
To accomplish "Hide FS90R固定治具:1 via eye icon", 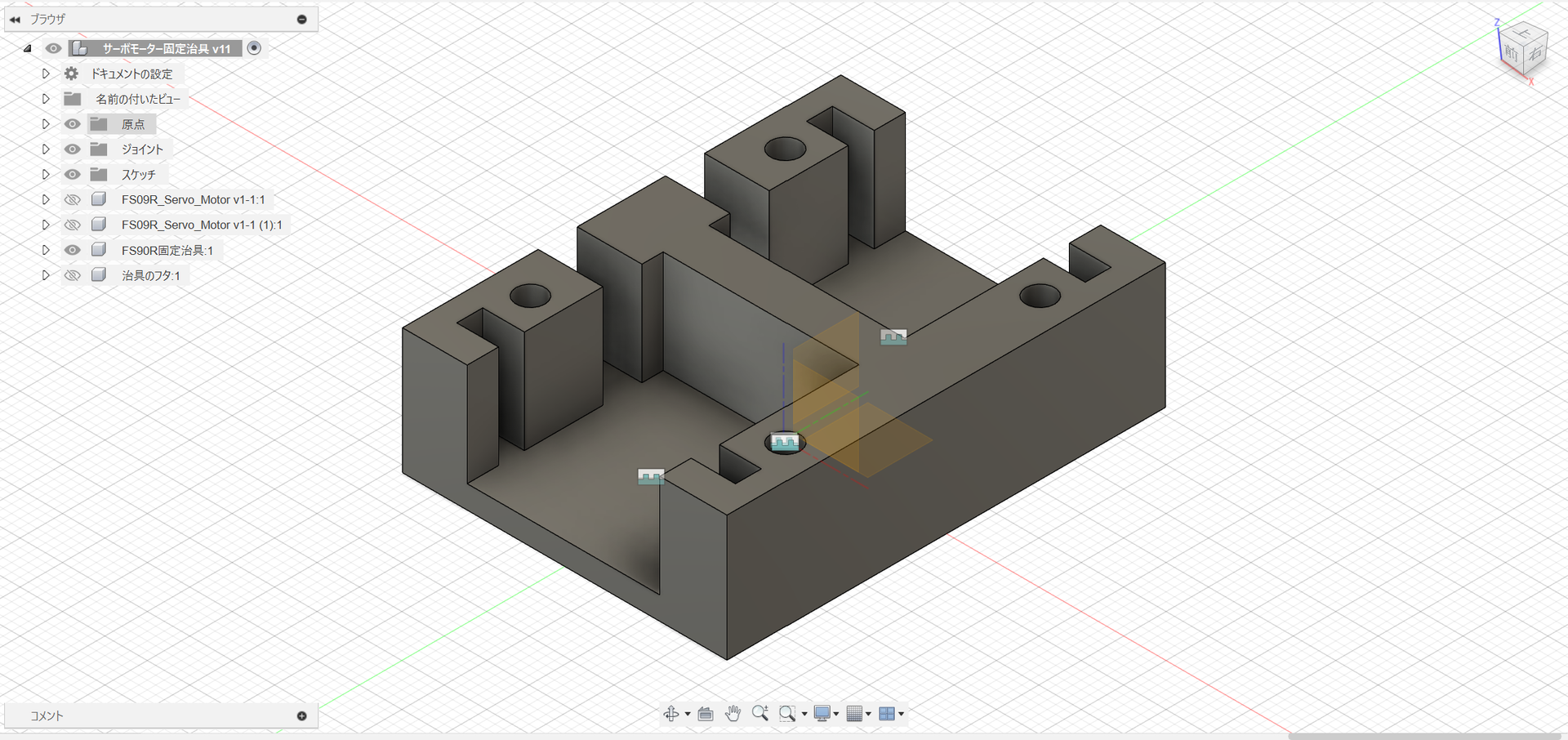I will [73, 250].
